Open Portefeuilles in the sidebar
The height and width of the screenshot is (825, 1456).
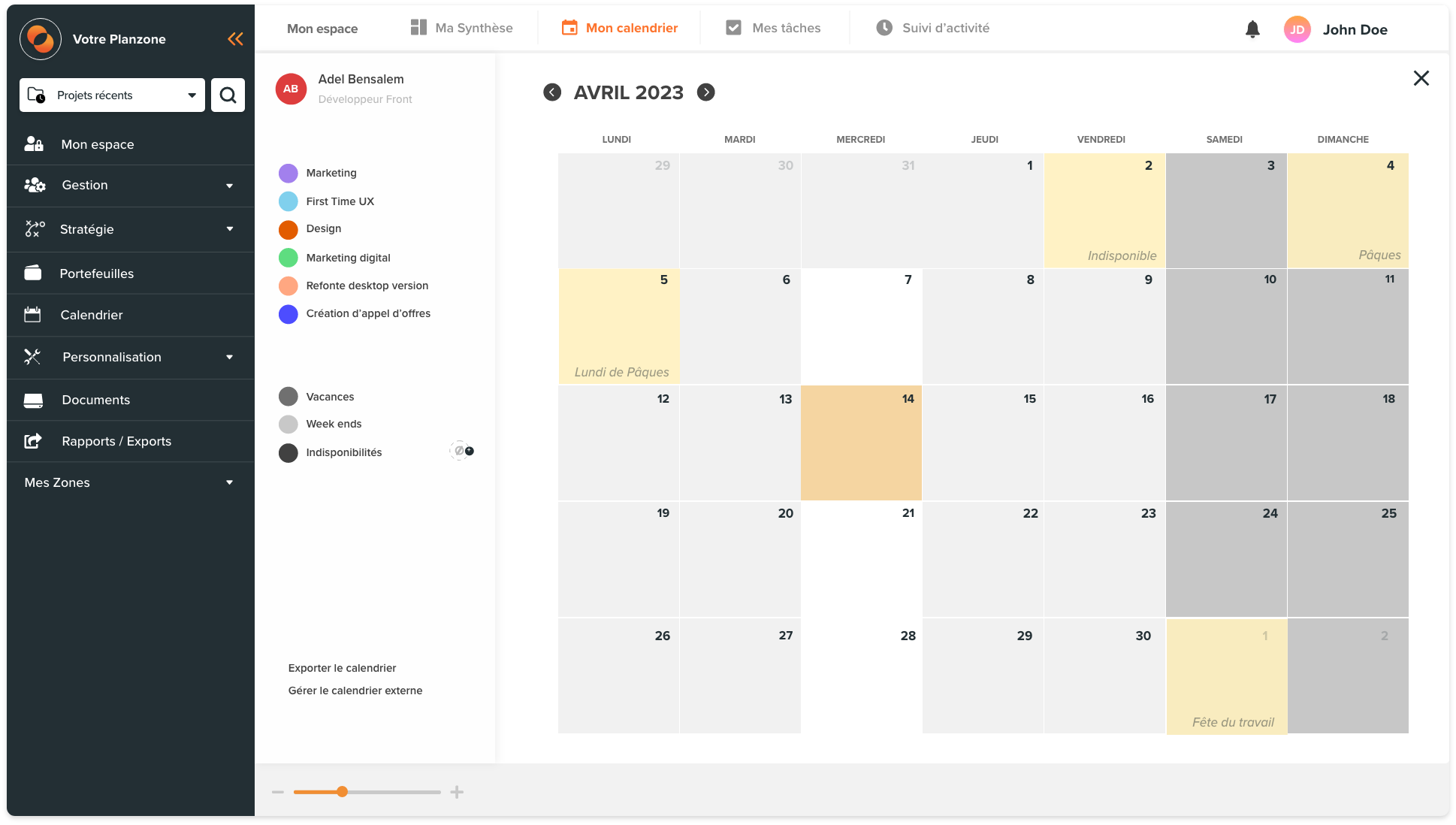pyautogui.click(x=130, y=273)
